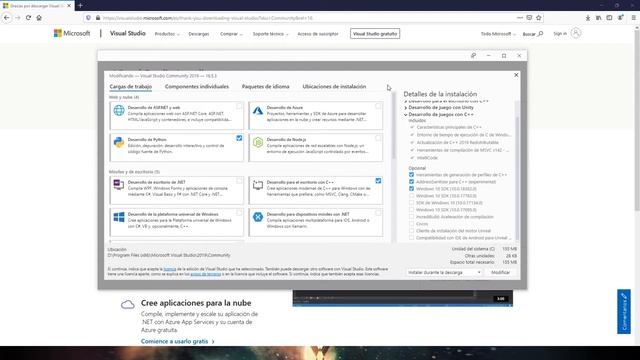Open the Comprar menu dropdown

[x=231, y=34]
